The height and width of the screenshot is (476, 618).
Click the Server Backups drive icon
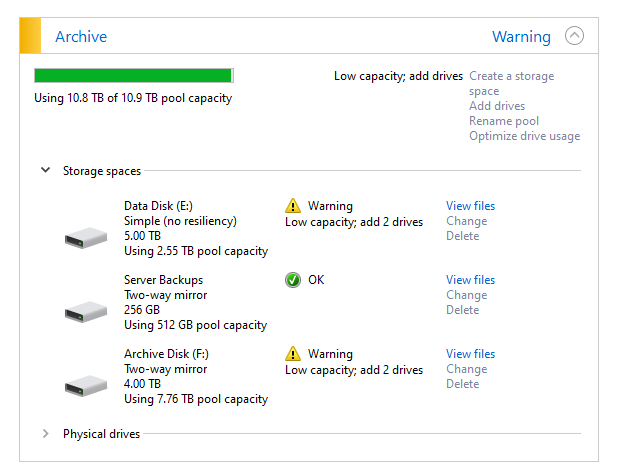pos(86,312)
